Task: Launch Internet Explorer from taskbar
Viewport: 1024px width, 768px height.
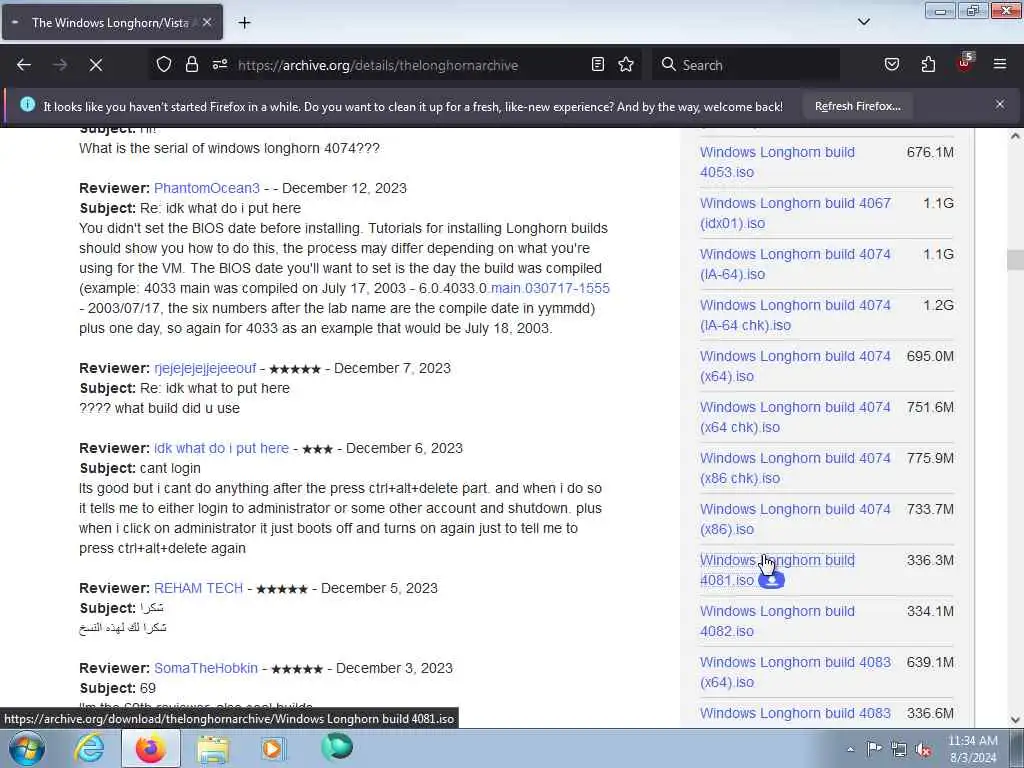Action: tap(89, 748)
